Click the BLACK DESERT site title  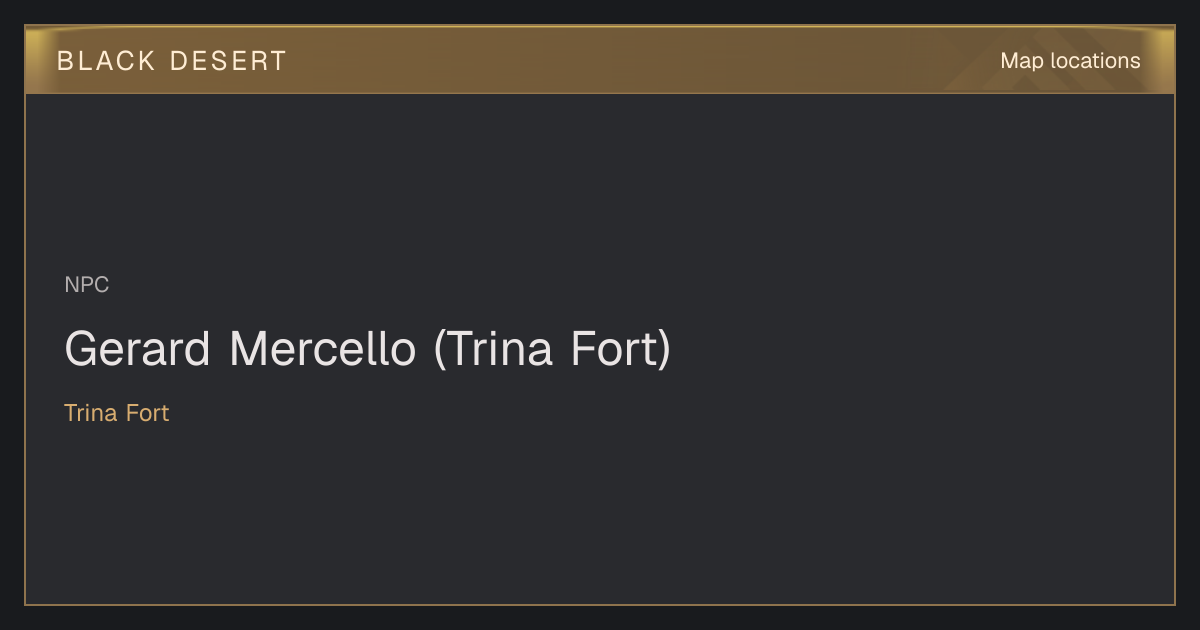coord(172,61)
